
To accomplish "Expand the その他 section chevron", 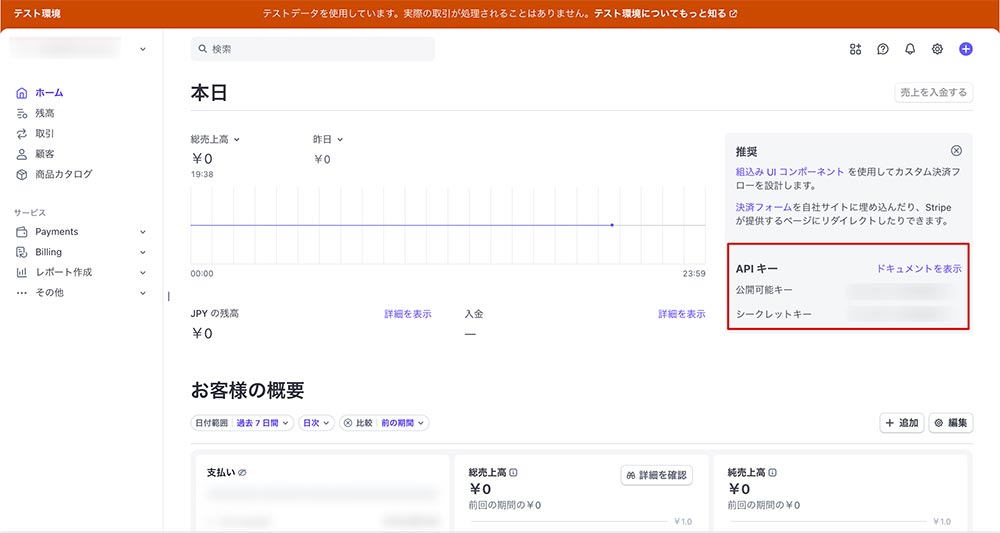I will 143,293.
